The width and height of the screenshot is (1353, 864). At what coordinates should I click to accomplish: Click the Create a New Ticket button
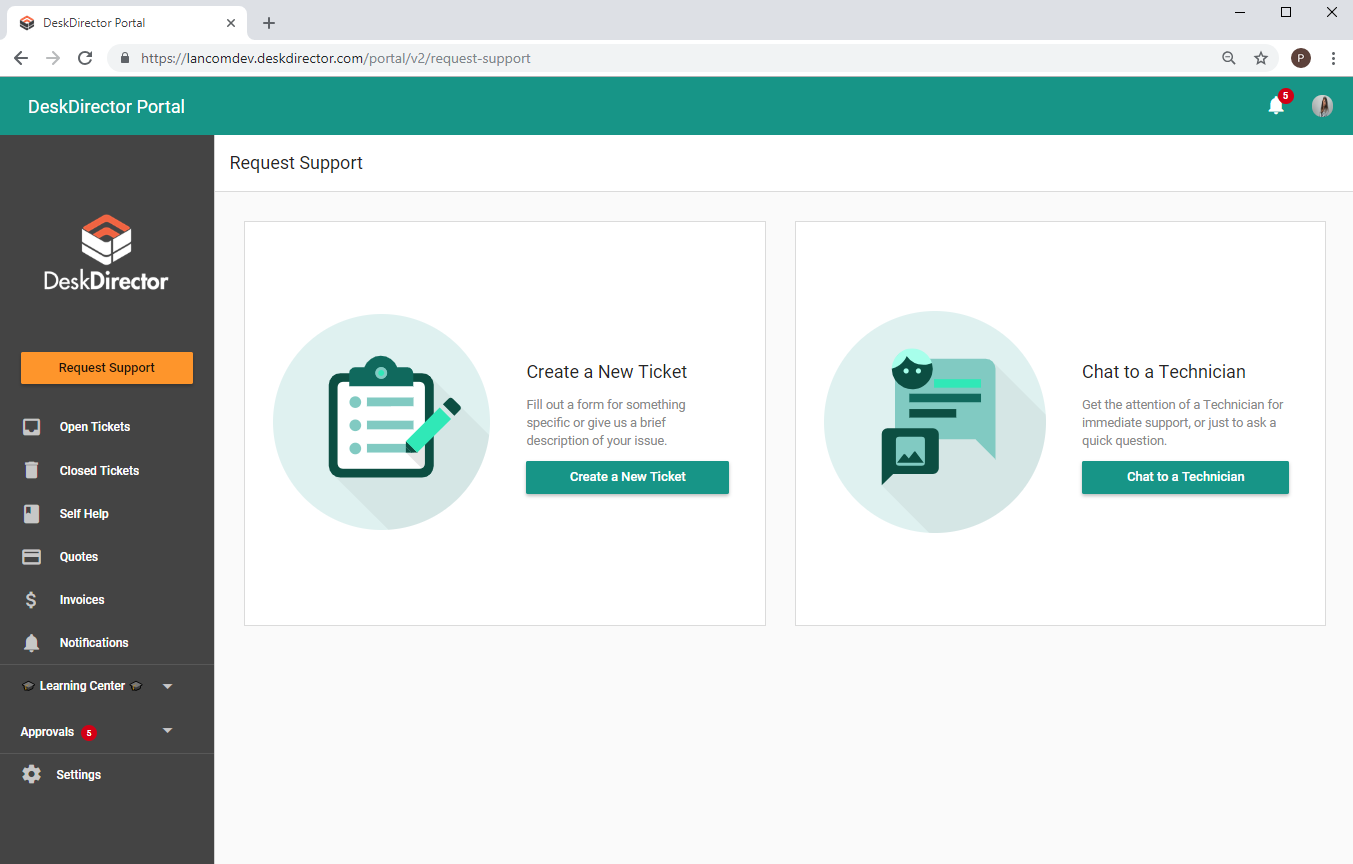point(627,477)
